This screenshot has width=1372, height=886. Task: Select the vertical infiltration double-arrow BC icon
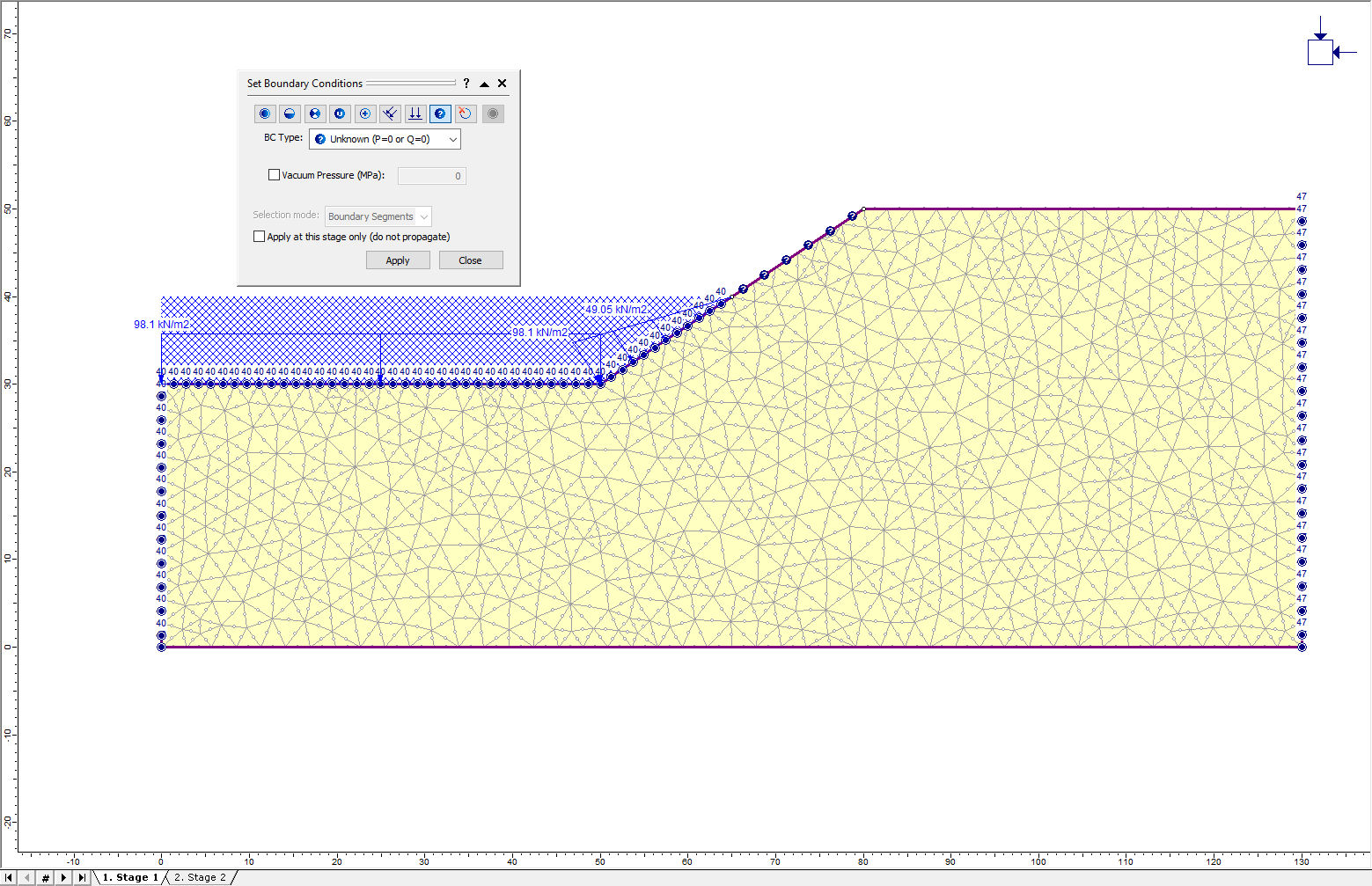click(x=415, y=113)
